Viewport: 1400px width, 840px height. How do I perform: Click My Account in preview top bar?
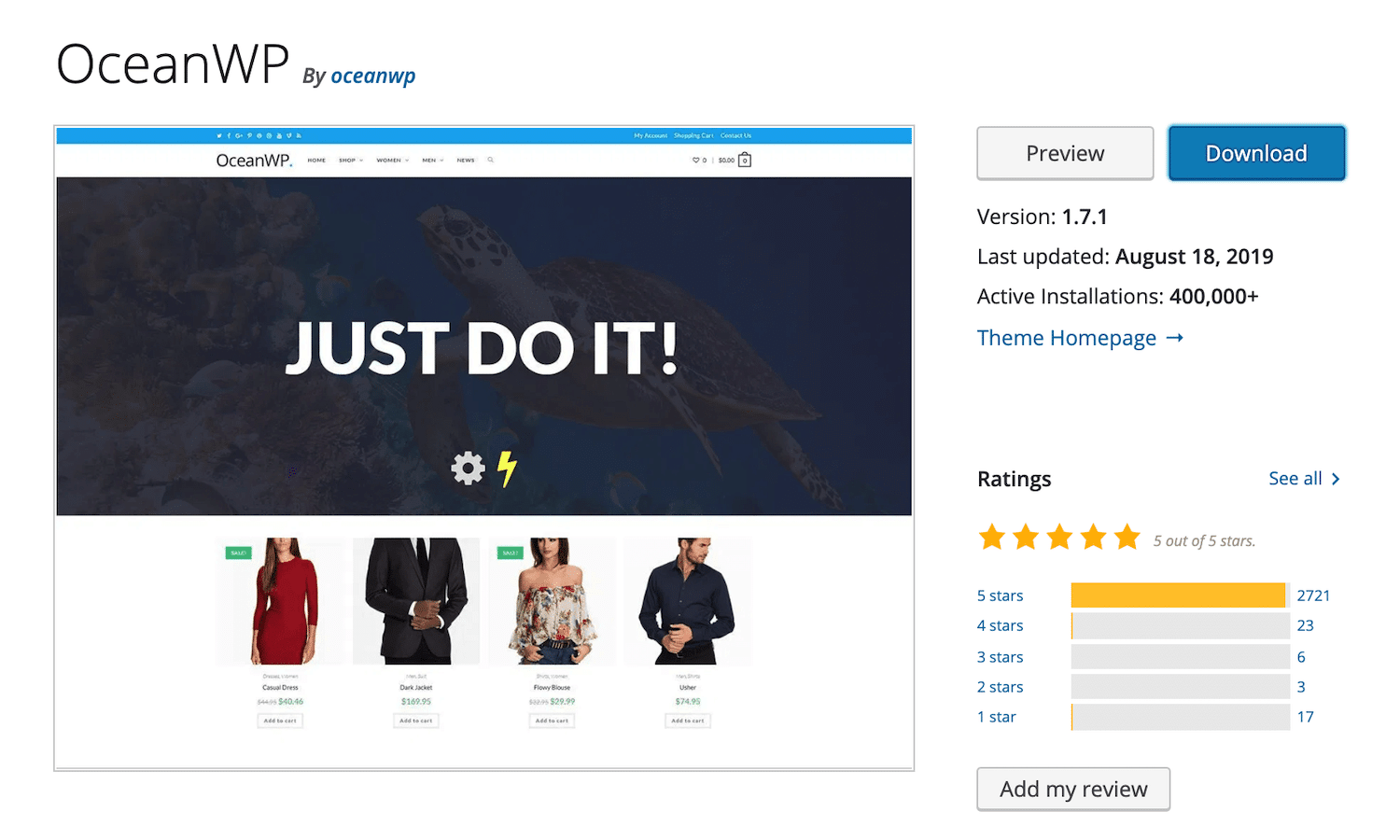coord(651,135)
